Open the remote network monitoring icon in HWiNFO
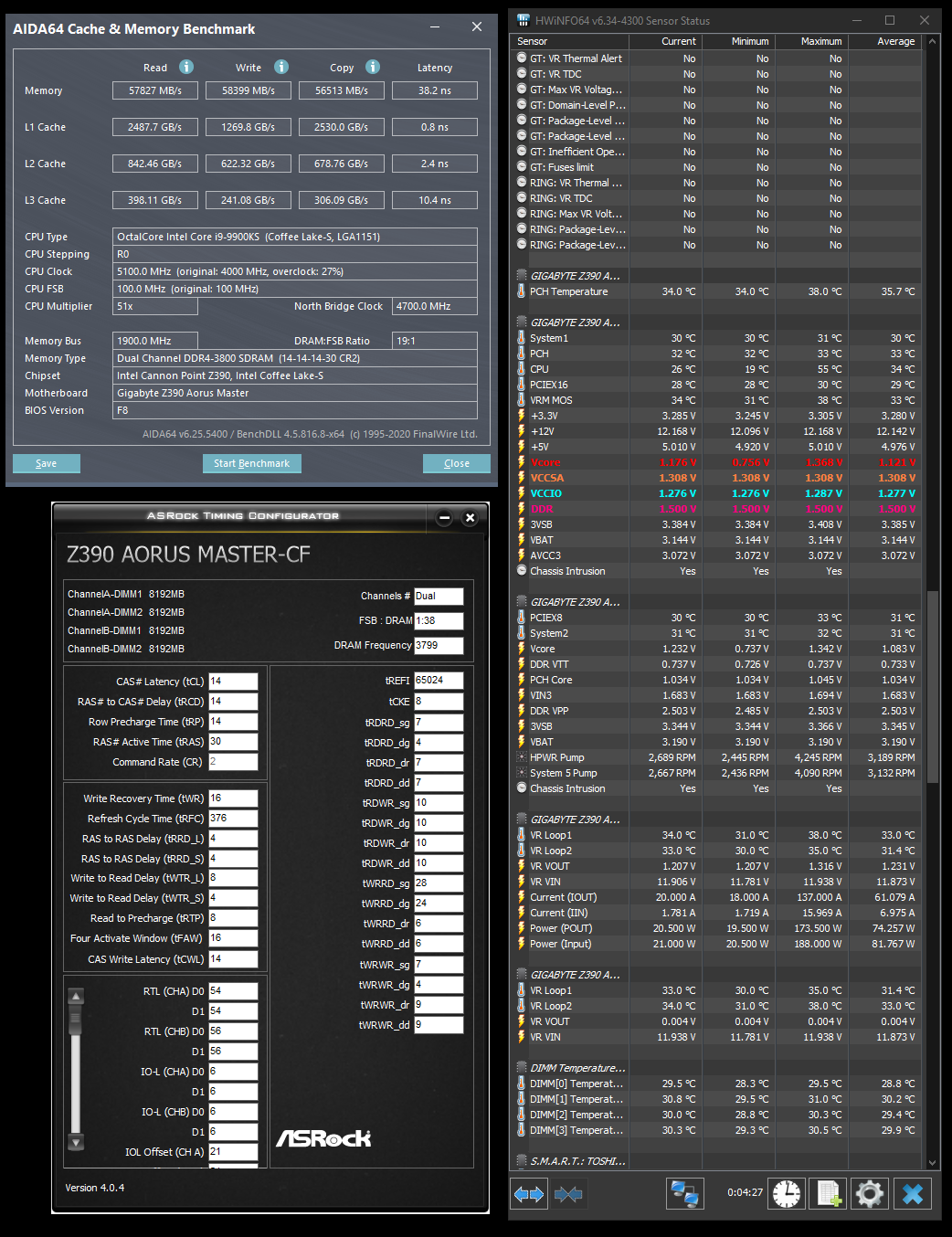Viewport: 952px width, 1237px height. [x=684, y=1193]
